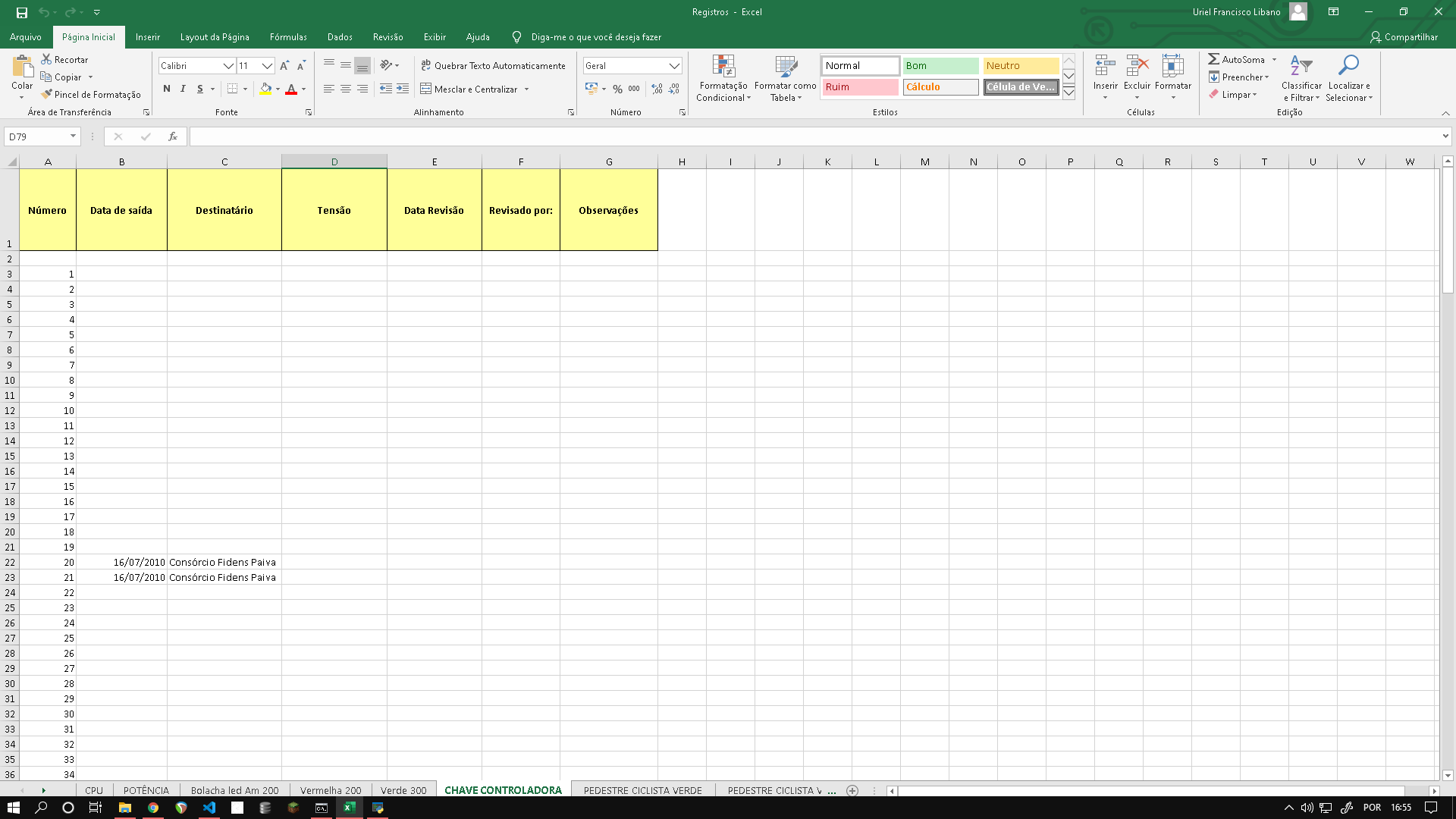
Task: Expand the Geral number format dropdown
Action: pyautogui.click(x=674, y=66)
